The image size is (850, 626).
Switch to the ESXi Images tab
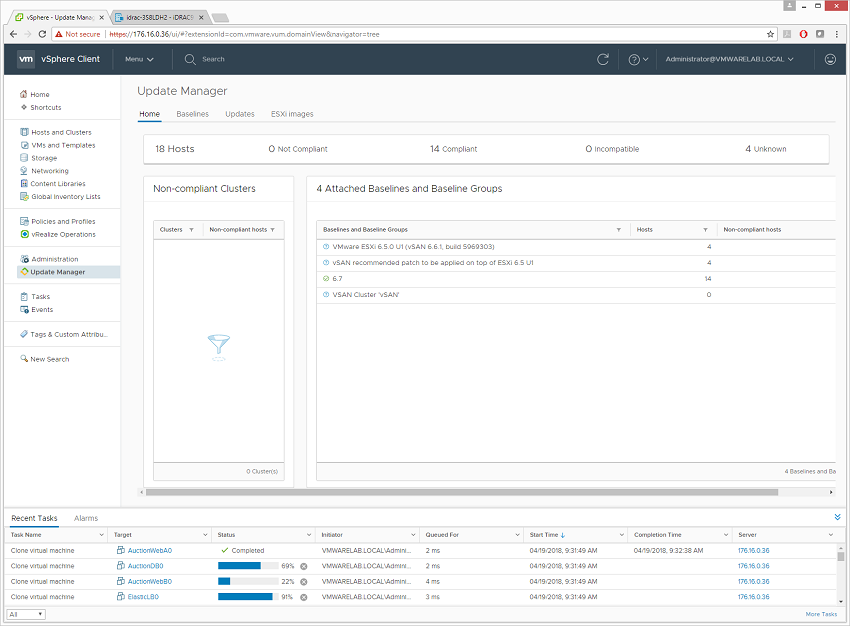pyautogui.click(x=292, y=114)
